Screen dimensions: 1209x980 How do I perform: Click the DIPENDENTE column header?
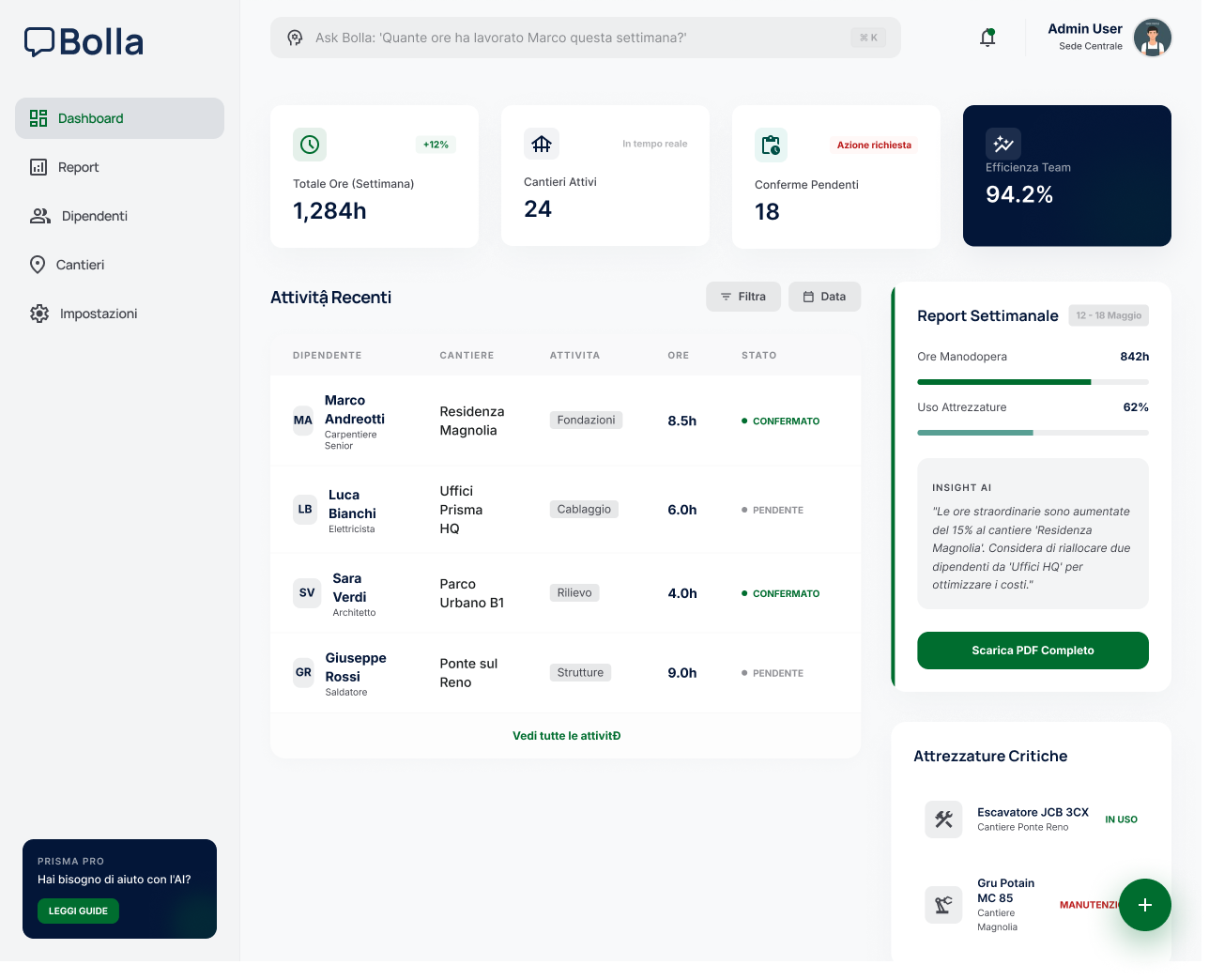click(327, 356)
